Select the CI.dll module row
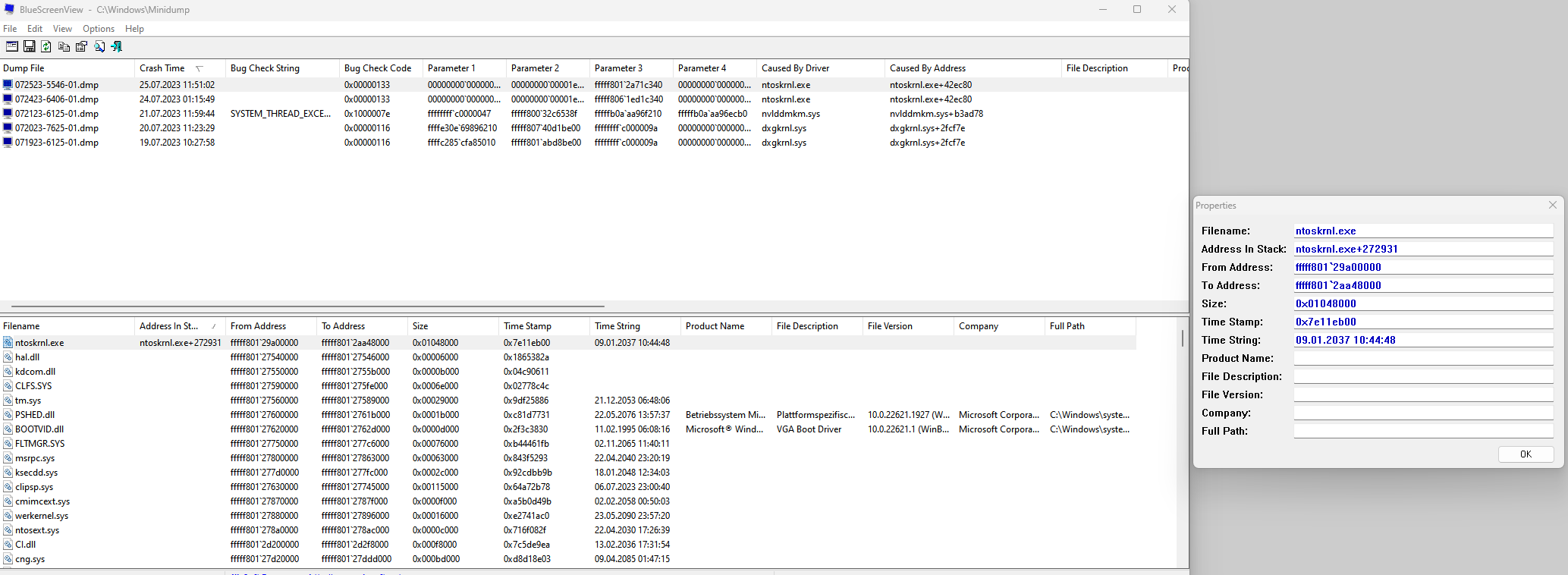This screenshot has width=1568, height=575. coord(568,545)
